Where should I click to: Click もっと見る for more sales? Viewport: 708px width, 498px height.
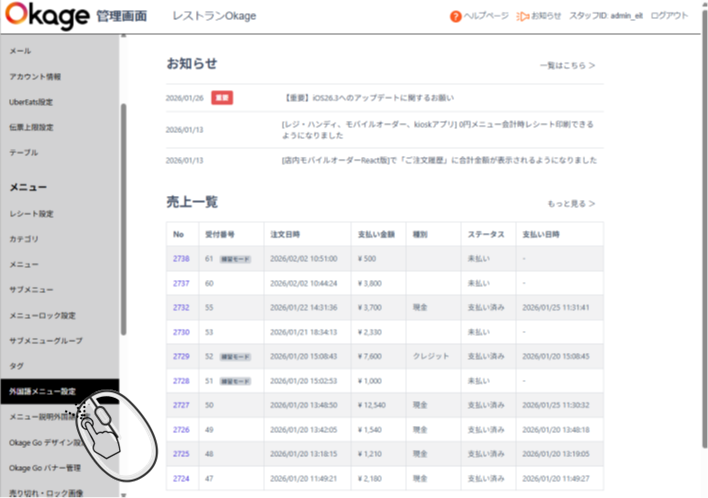click(571, 203)
